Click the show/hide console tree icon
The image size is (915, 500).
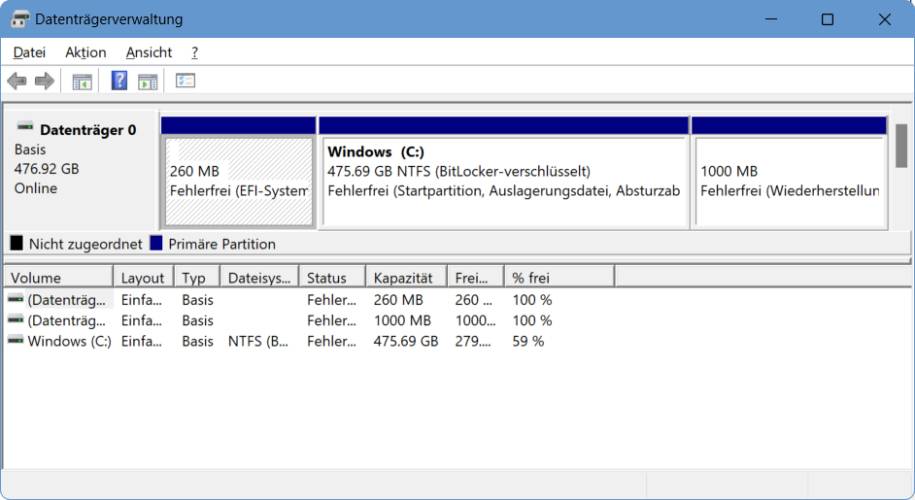coord(82,81)
